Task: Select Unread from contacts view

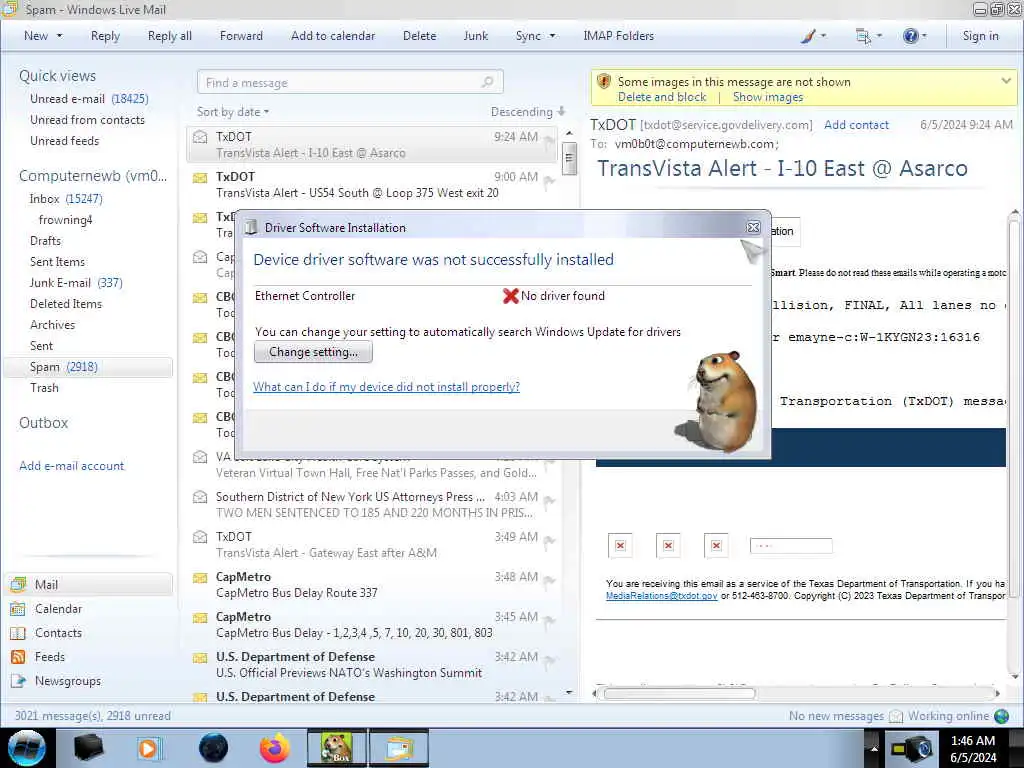Action: click(x=87, y=120)
